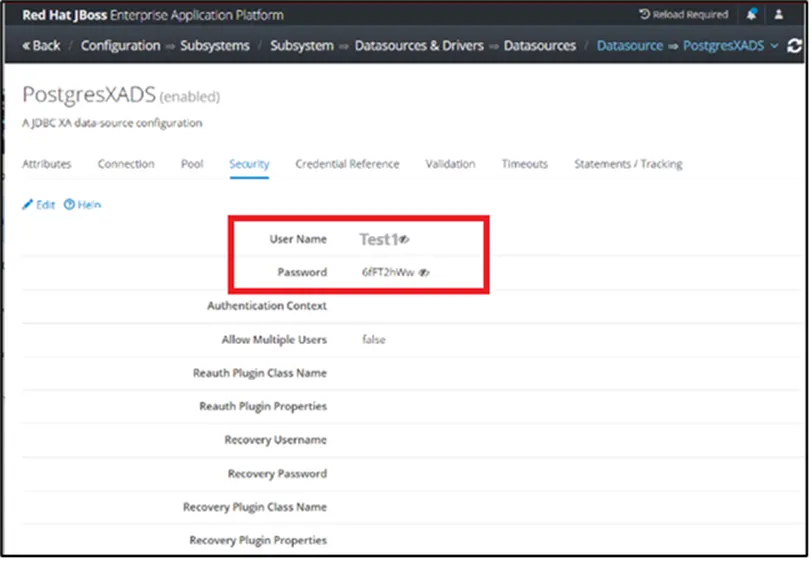Click the Reload Required indicator
The width and height of the screenshot is (812, 561).
[x=684, y=15]
